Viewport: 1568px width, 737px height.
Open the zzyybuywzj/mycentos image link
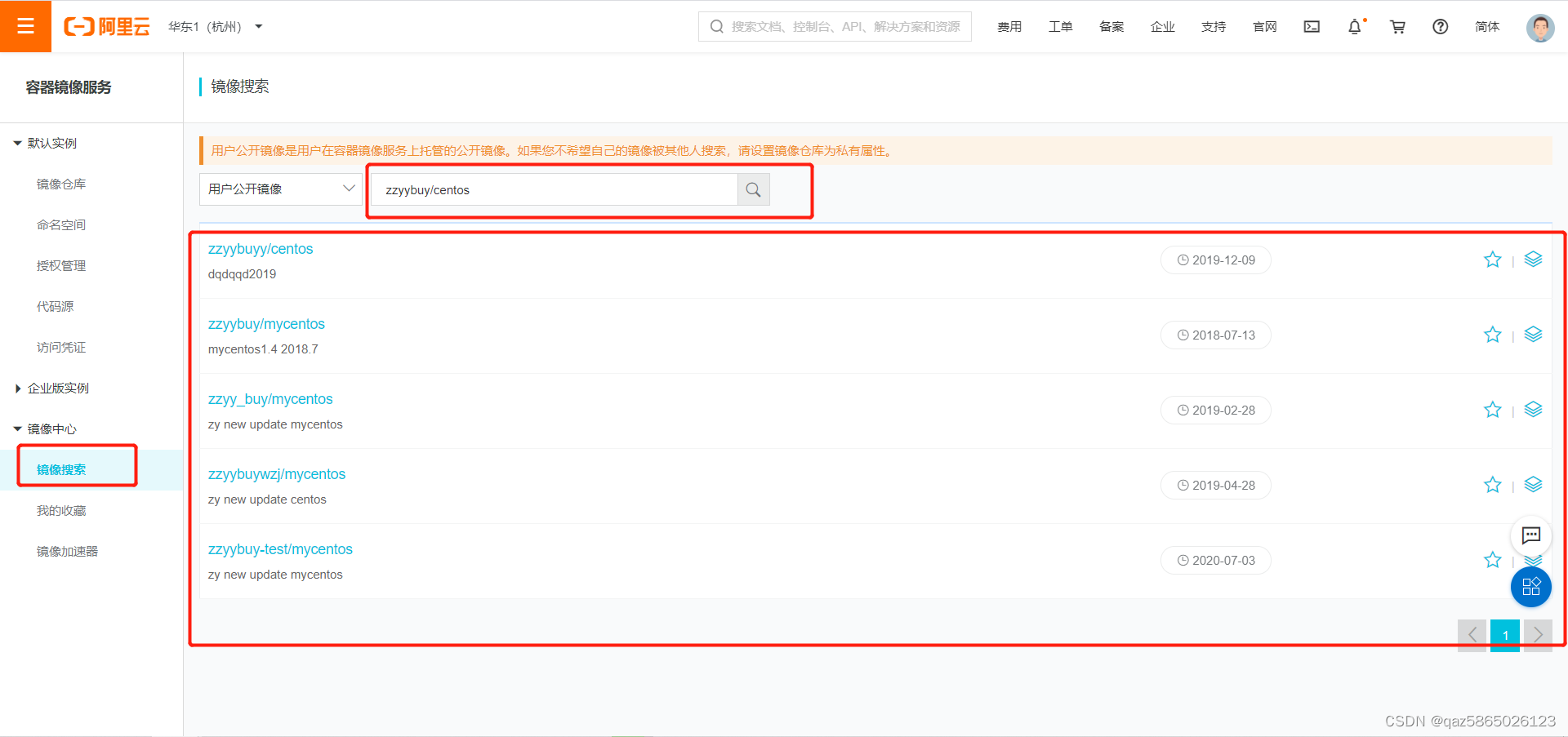click(277, 474)
